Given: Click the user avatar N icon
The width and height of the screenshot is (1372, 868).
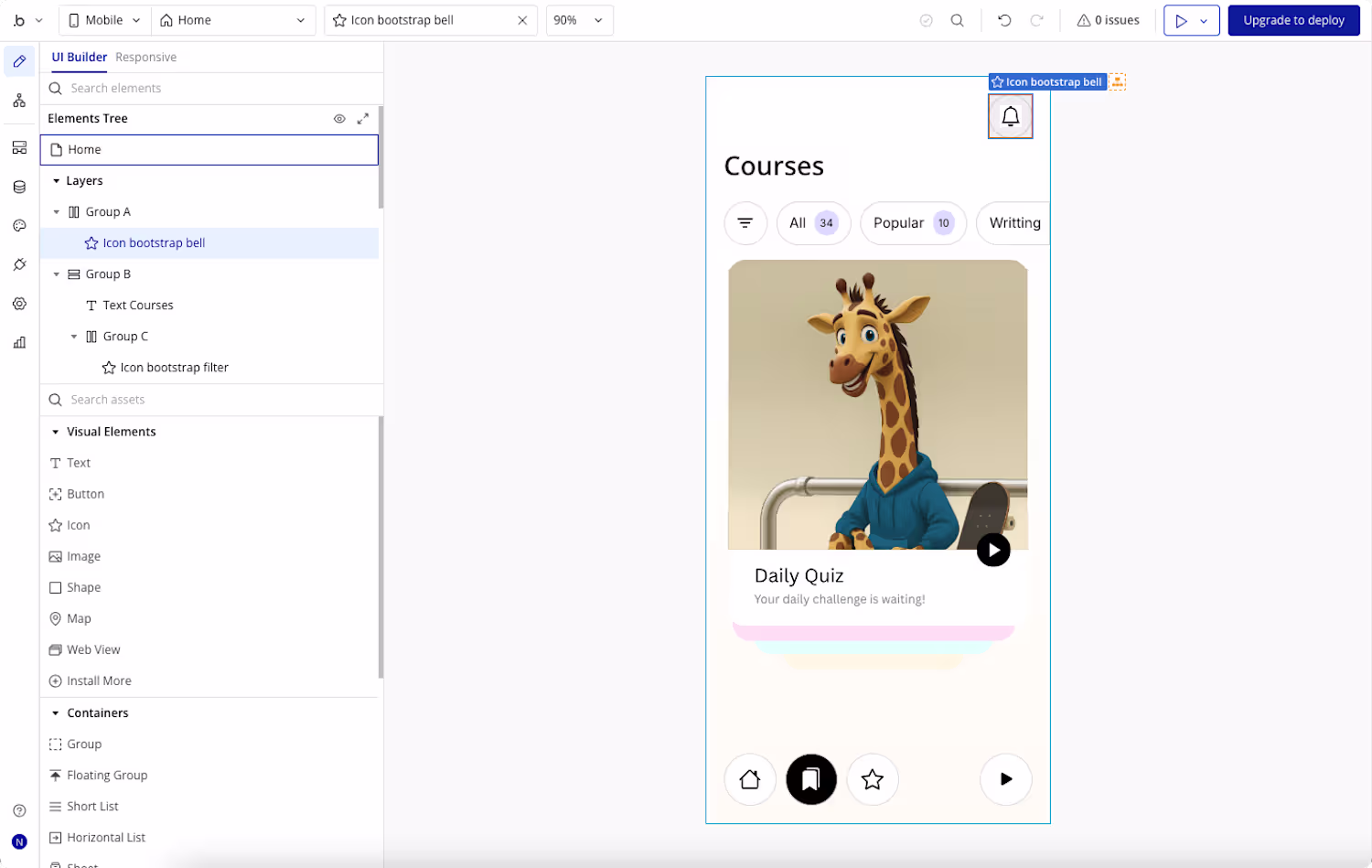Looking at the screenshot, I should tap(19, 841).
